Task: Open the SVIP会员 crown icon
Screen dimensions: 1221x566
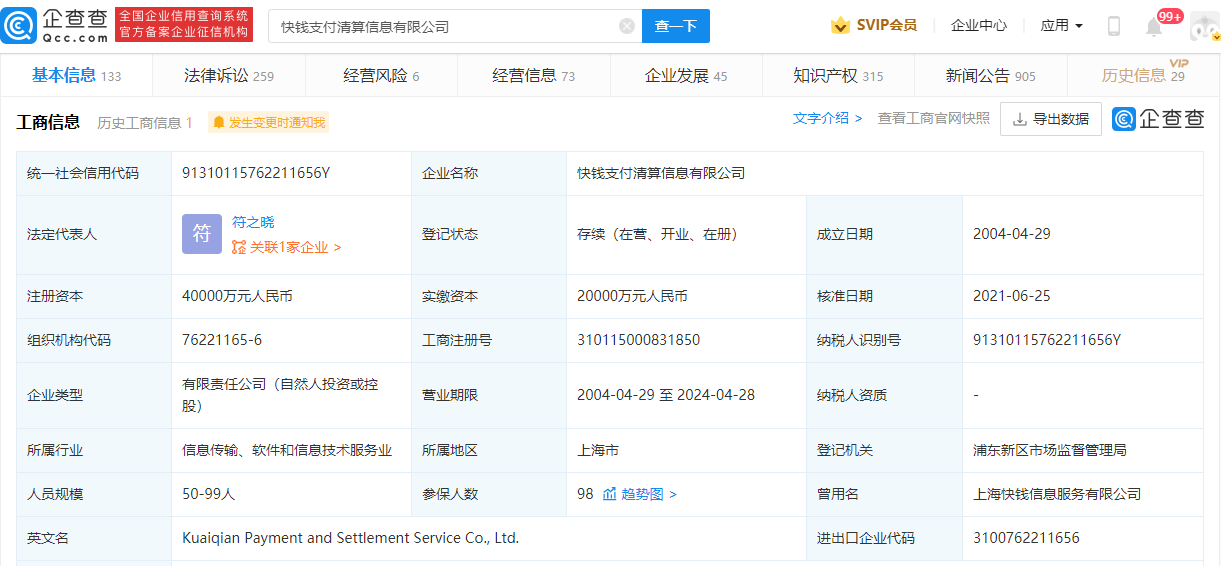Action: click(840, 25)
